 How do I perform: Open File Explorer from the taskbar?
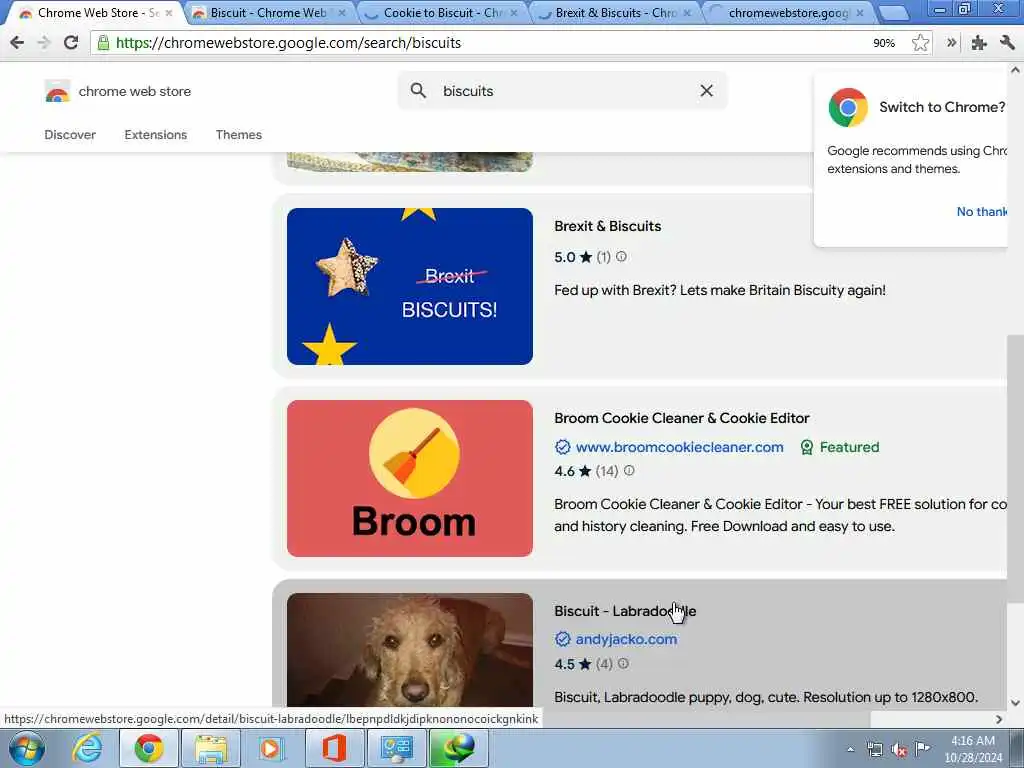click(210, 748)
